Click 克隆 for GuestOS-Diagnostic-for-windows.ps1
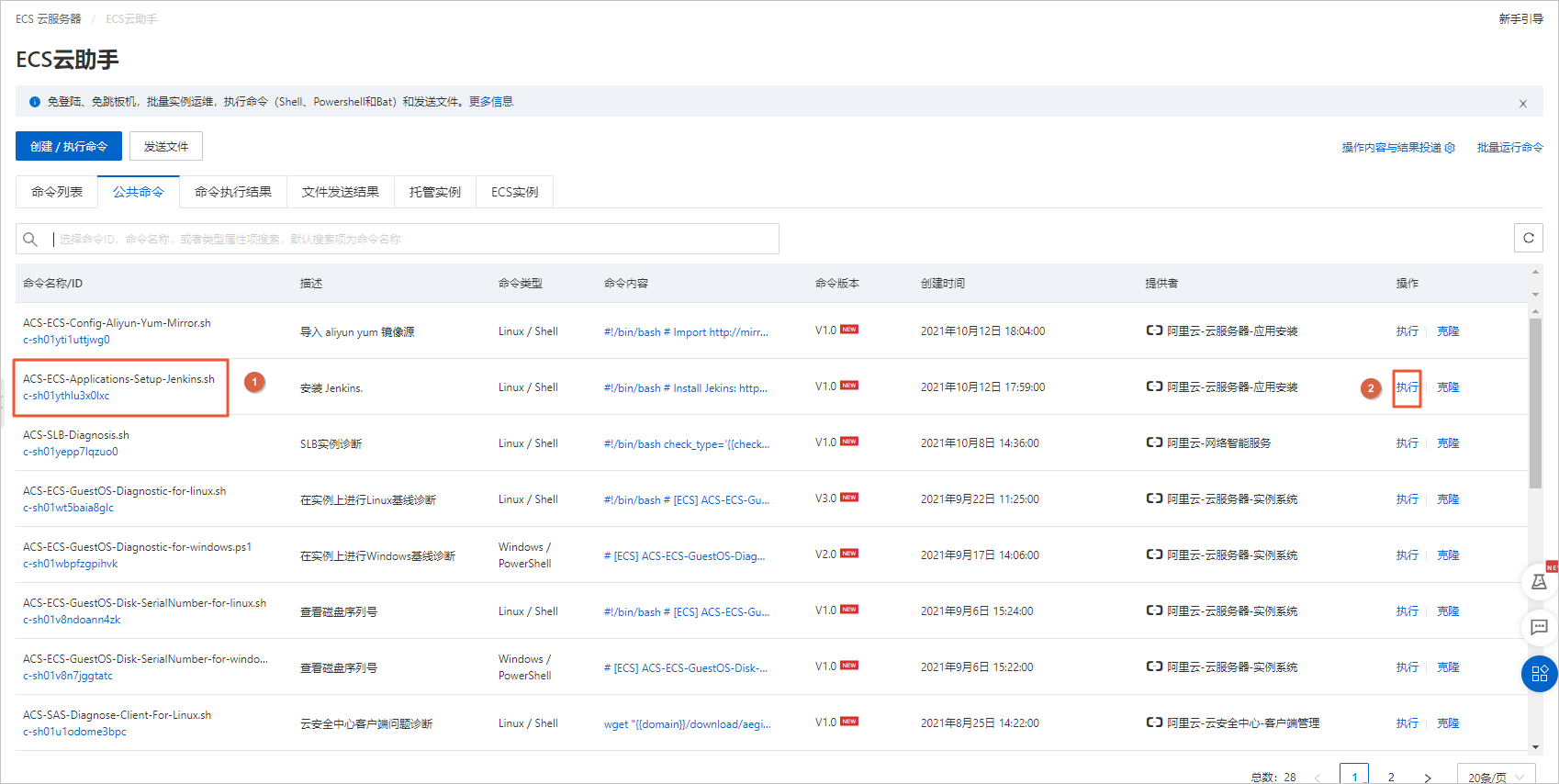1559x784 pixels. [1448, 555]
